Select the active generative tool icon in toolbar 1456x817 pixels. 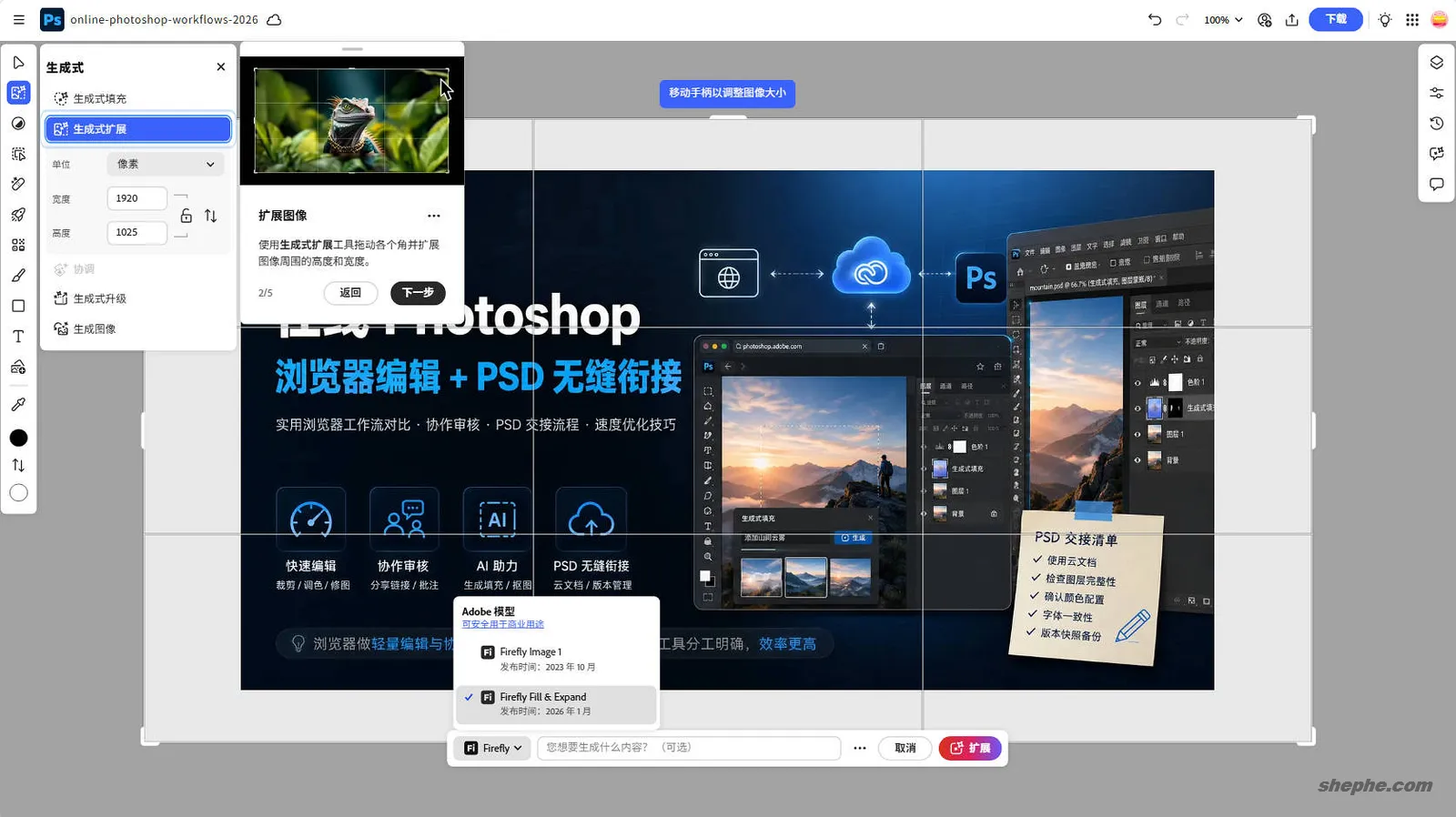(18, 93)
